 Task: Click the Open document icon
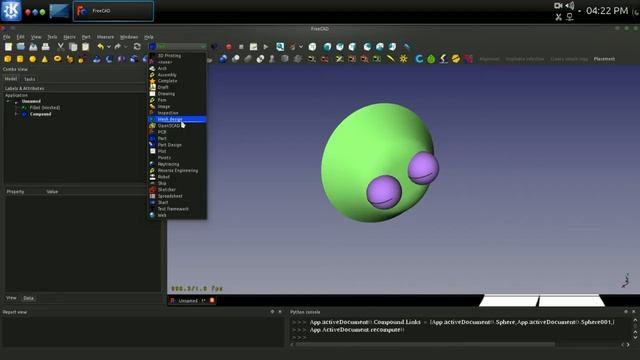pos(20,47)
